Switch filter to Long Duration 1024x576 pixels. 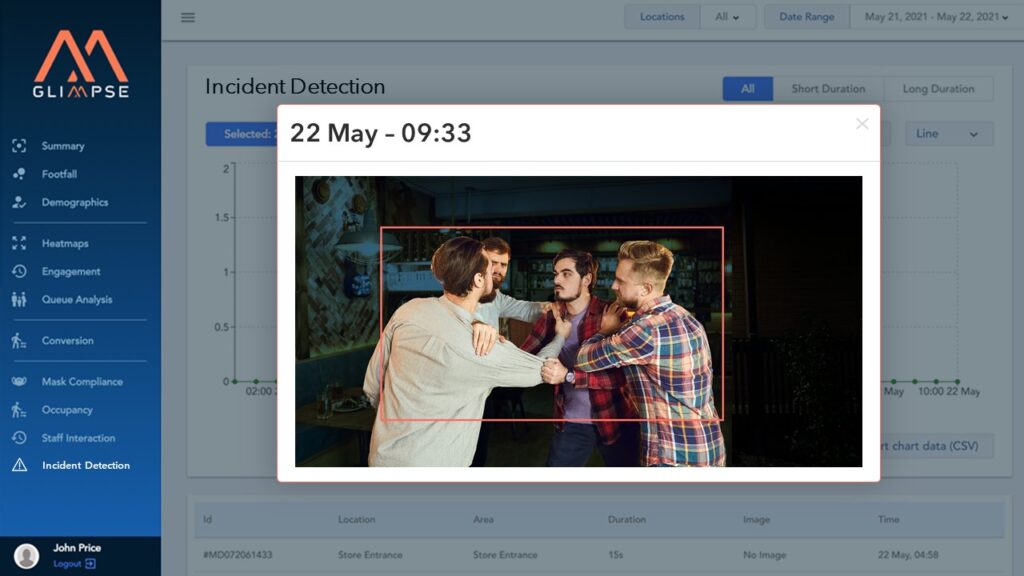coord(938,89)
